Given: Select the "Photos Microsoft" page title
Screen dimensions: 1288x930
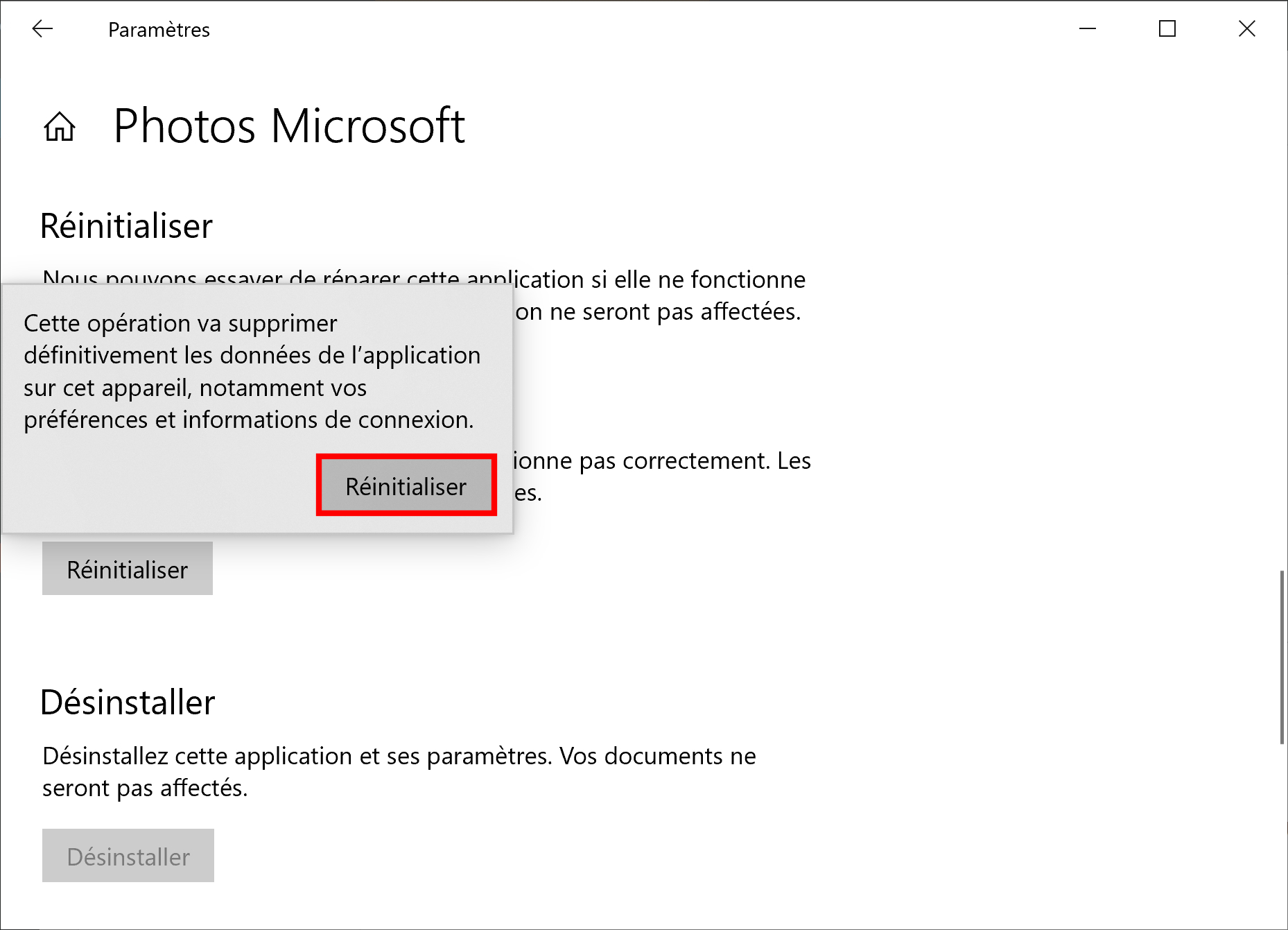Looking at the screenshot, I should [289, 126].
